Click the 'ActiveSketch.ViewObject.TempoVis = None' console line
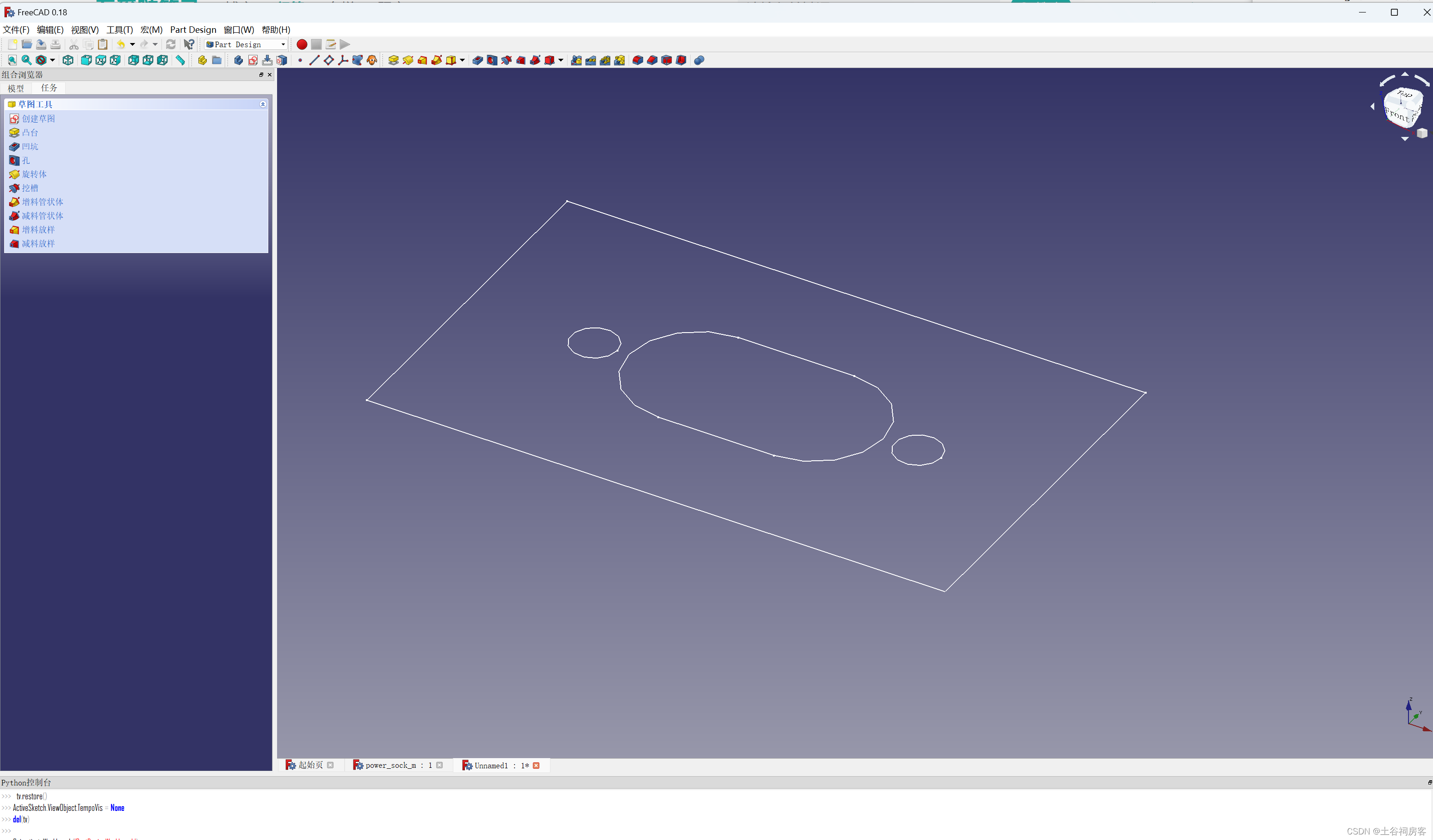 69,808
